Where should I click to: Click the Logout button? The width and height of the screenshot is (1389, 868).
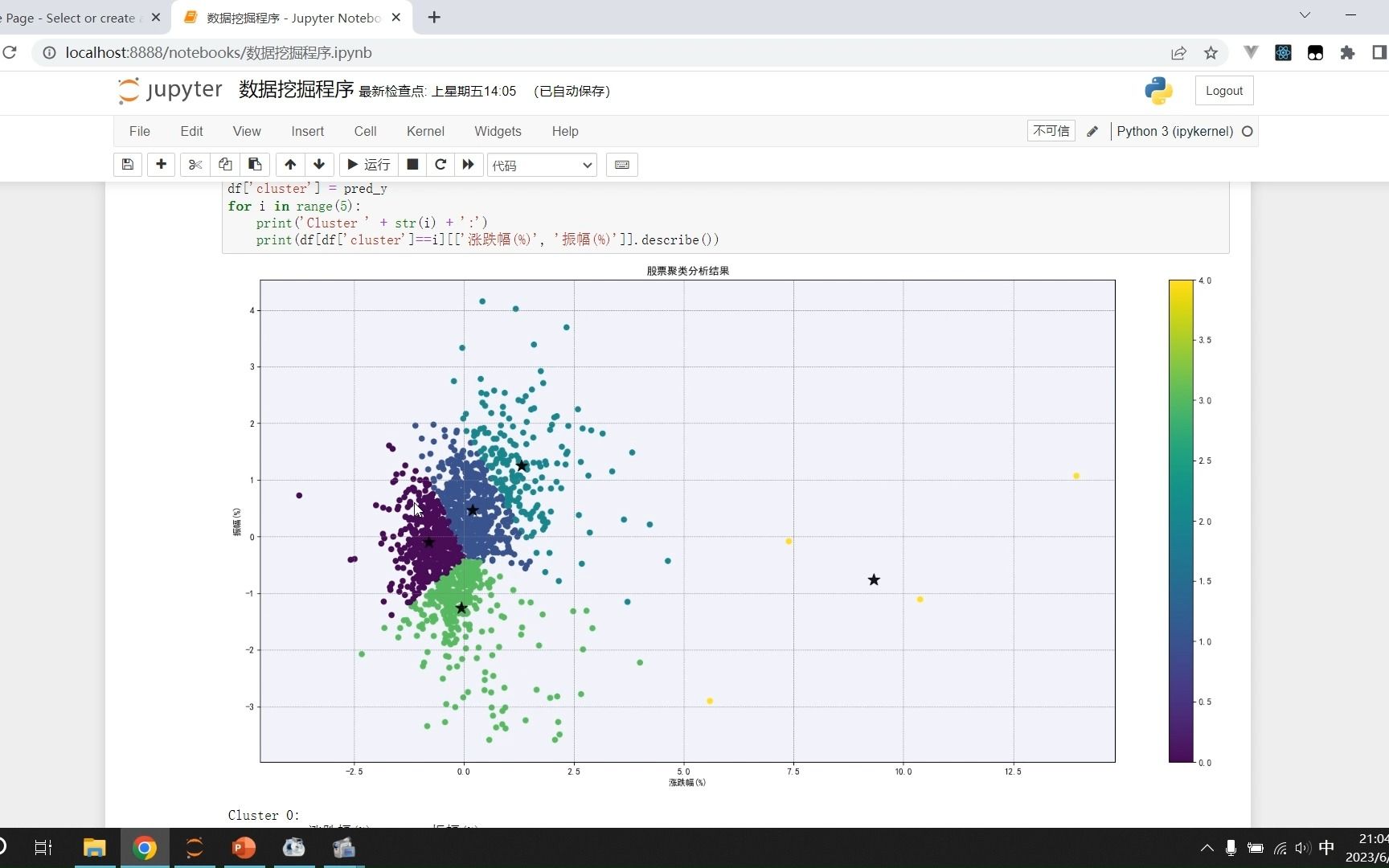pyautogui.click(x=1224, y=91)
